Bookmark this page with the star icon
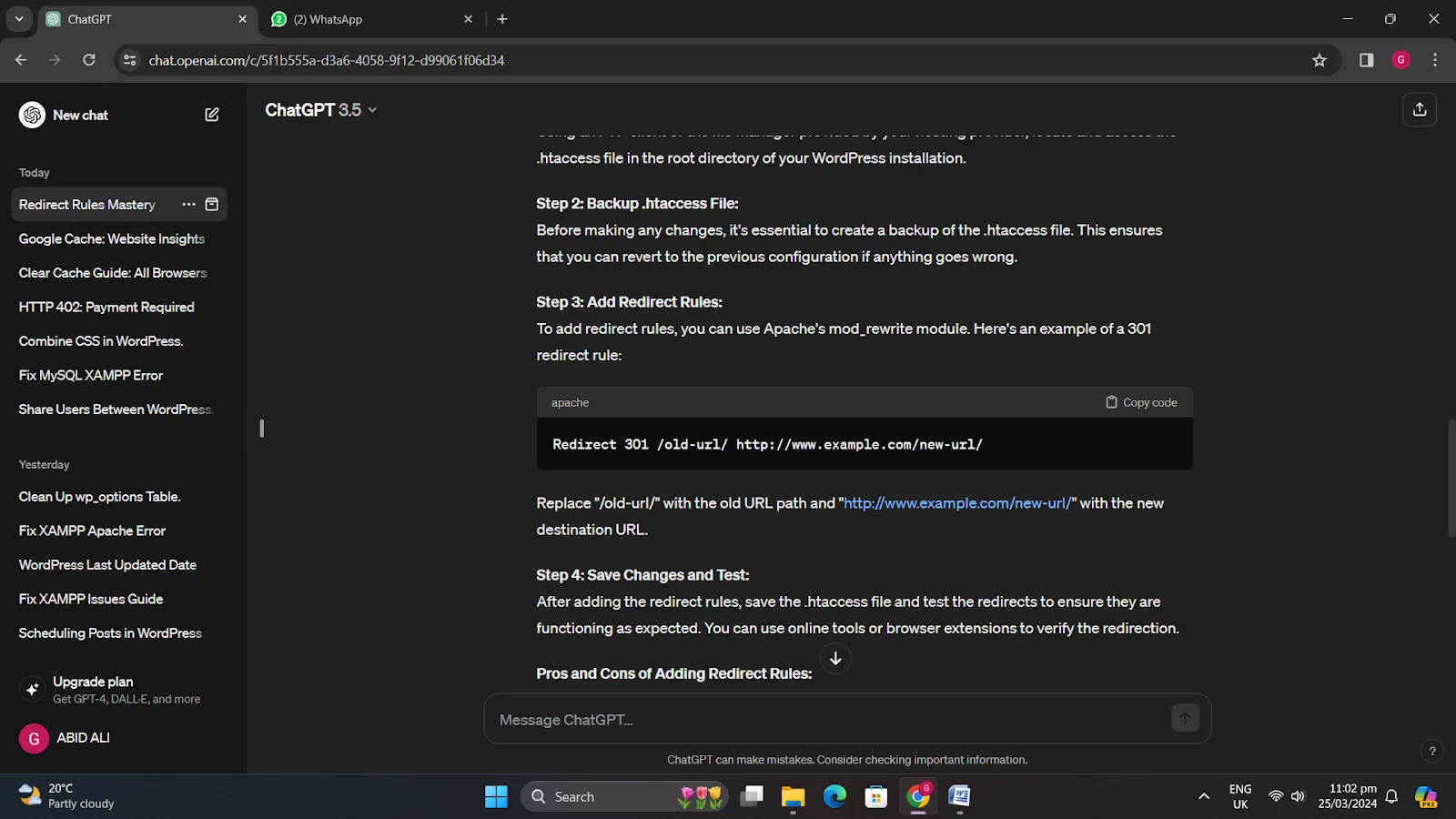 [1319, 60]
